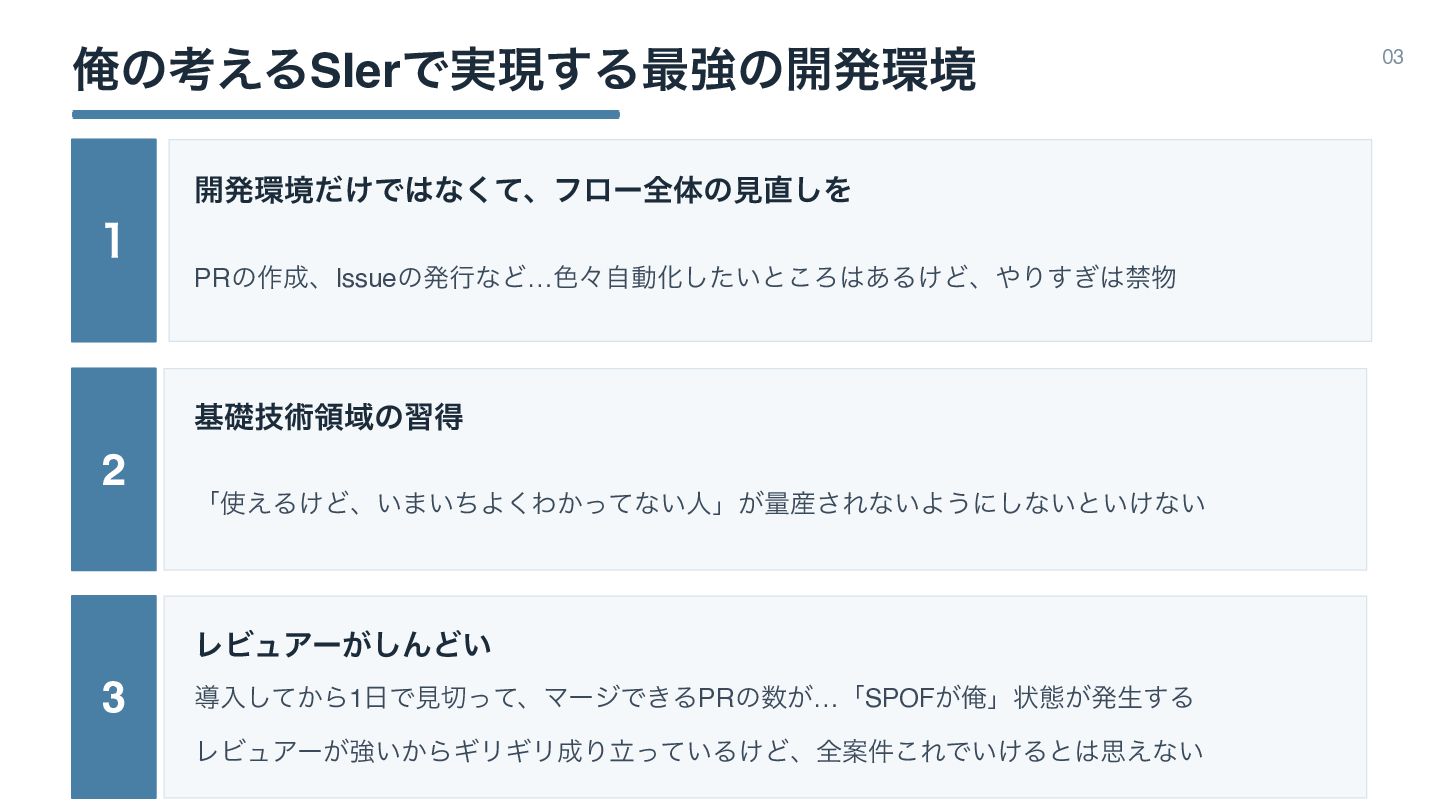The height and width of the screenshot is (810, 1440).
Task: Select heading 開発環境だけではなくて、フロー全体の見直しを
Action: (522, 190)
